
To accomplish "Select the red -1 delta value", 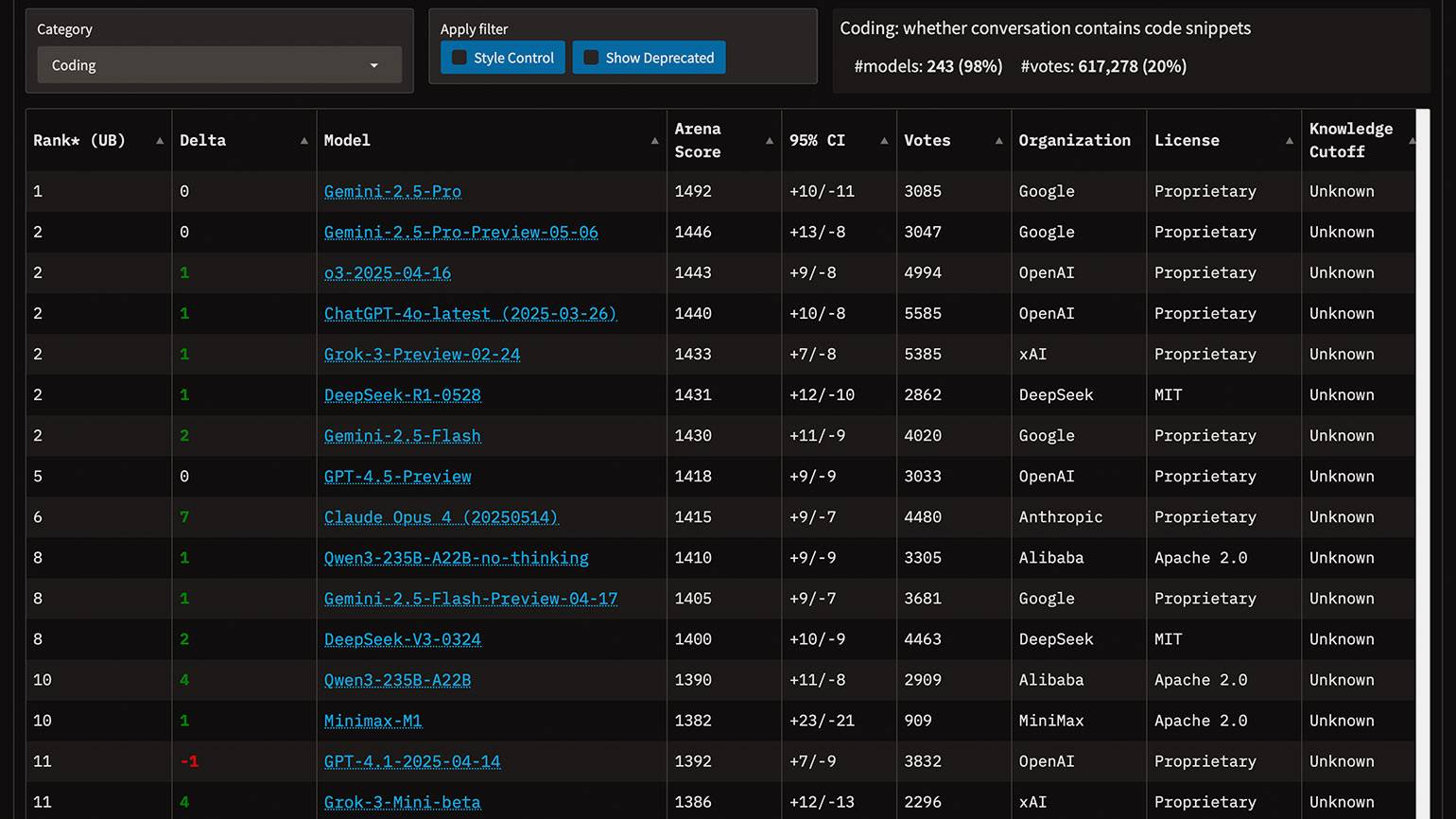I will [189, 760].
